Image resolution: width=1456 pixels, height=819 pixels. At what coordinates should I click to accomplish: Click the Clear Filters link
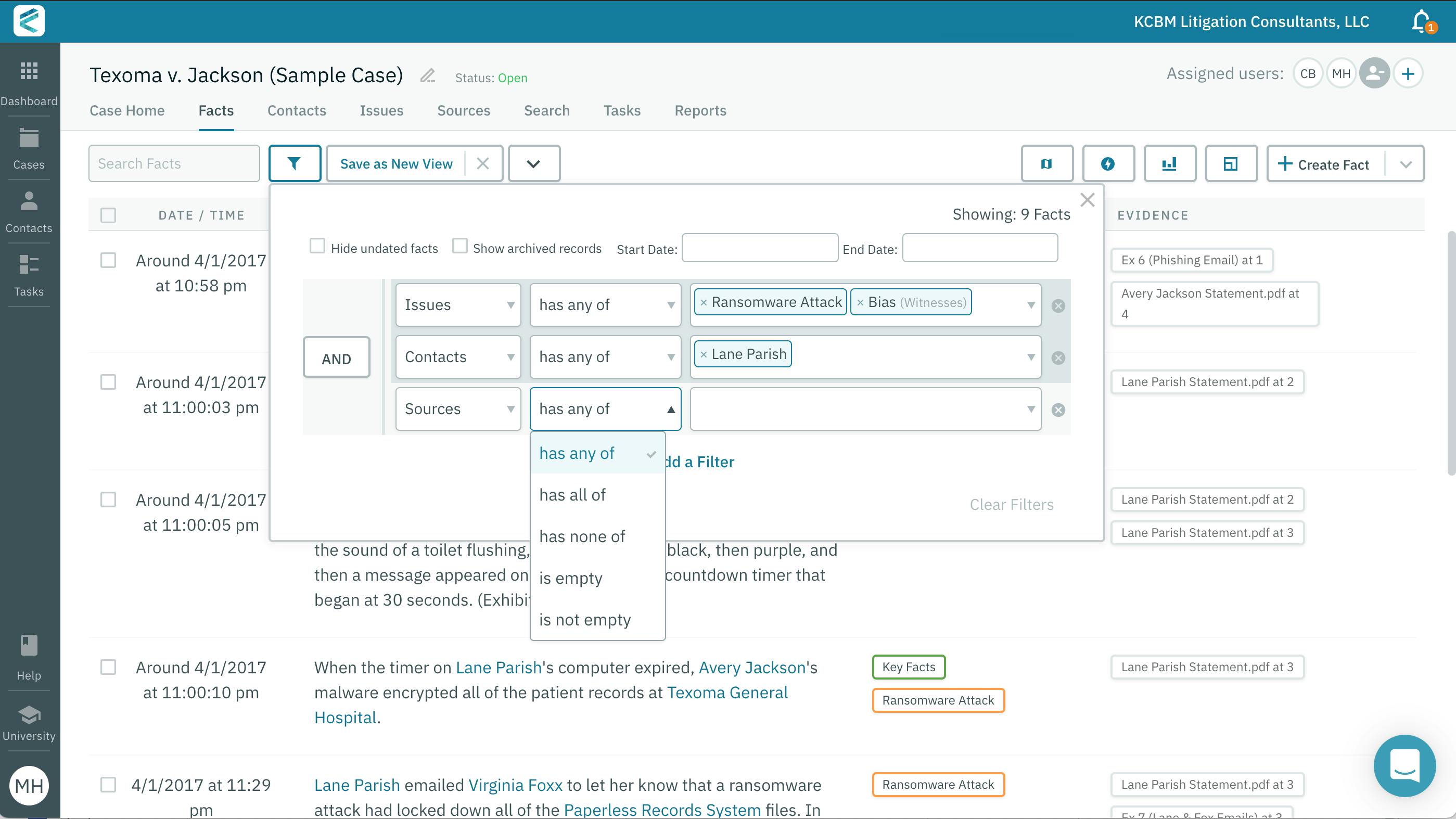(1011, 504)
